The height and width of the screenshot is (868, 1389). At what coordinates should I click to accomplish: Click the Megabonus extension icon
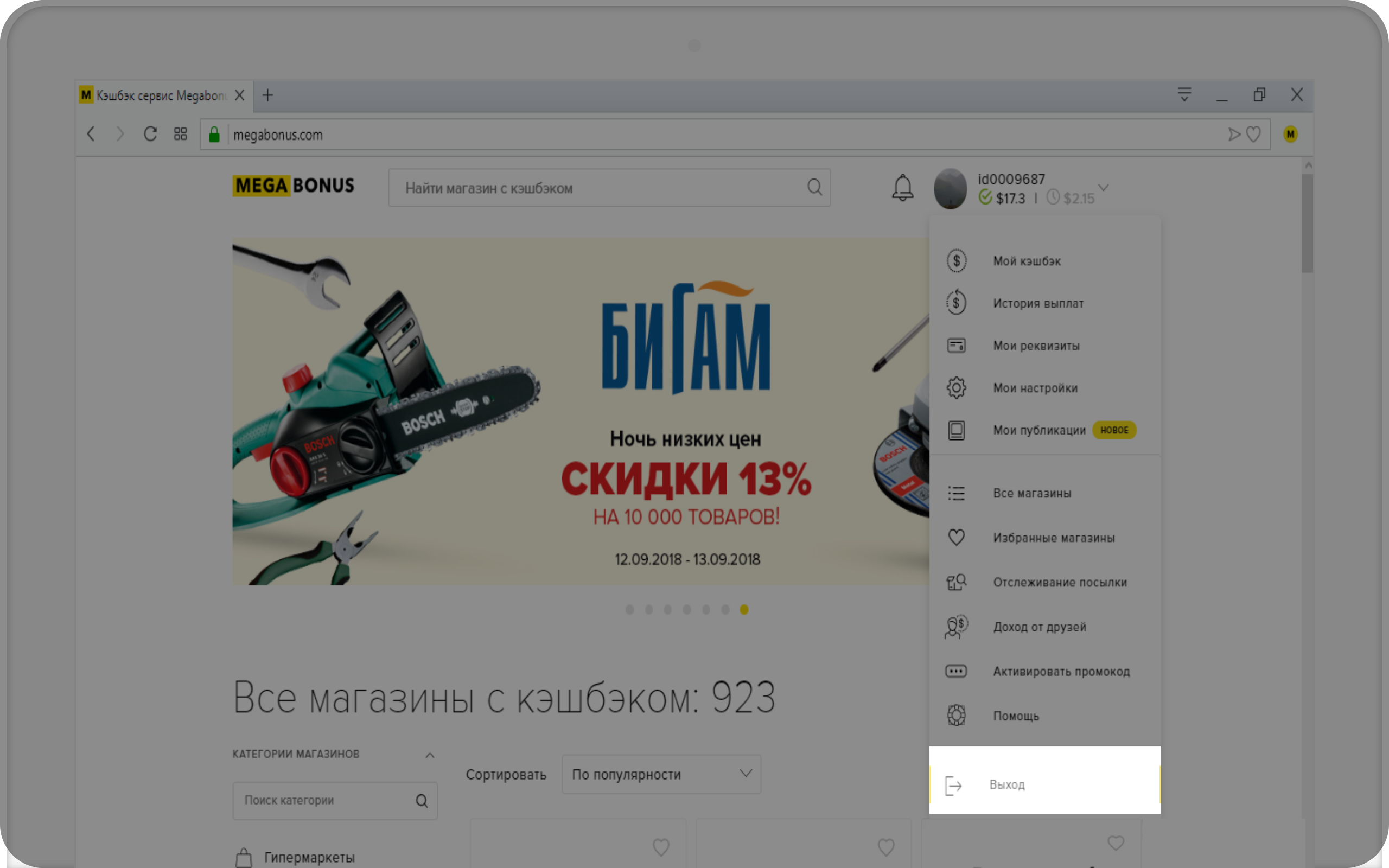1291,135
